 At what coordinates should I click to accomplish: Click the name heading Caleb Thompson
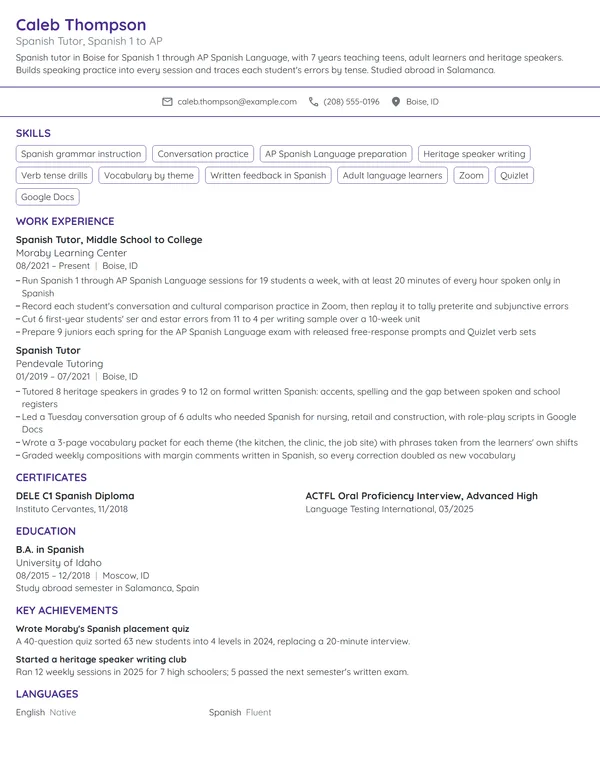(81, 24)
